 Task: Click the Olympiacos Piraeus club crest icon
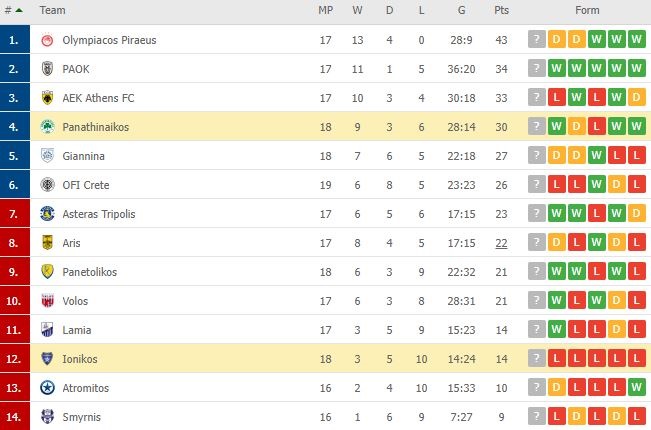click(x=47, y=40)
